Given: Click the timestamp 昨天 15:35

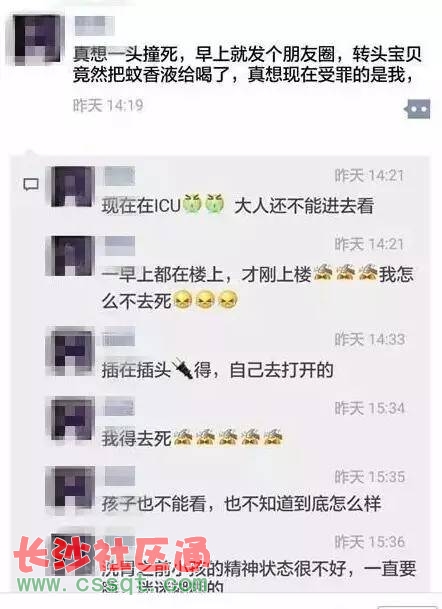Looking at the screenshot, I should point(370,477).
